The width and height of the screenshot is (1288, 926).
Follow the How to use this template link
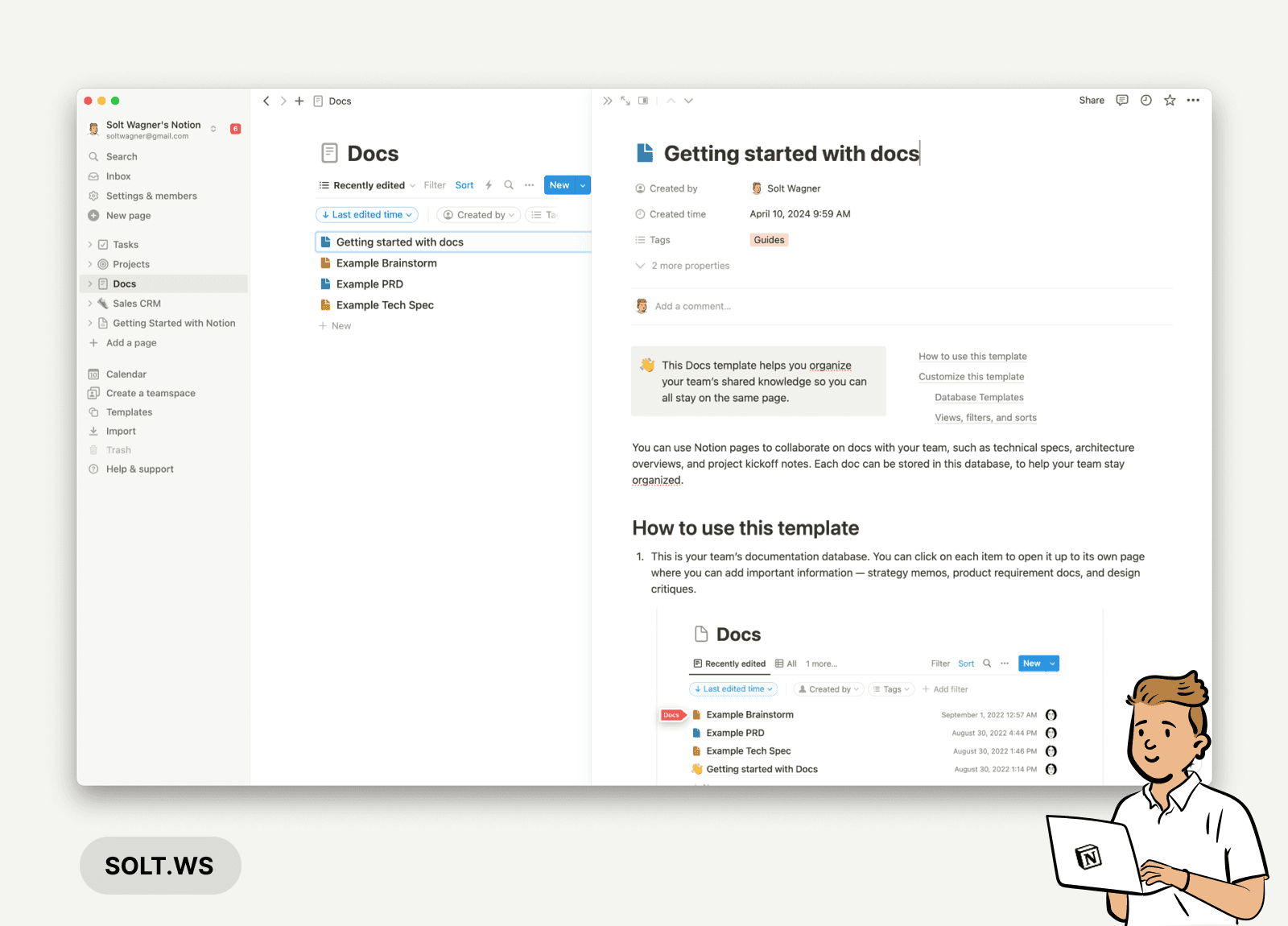(x=972, y=357)
